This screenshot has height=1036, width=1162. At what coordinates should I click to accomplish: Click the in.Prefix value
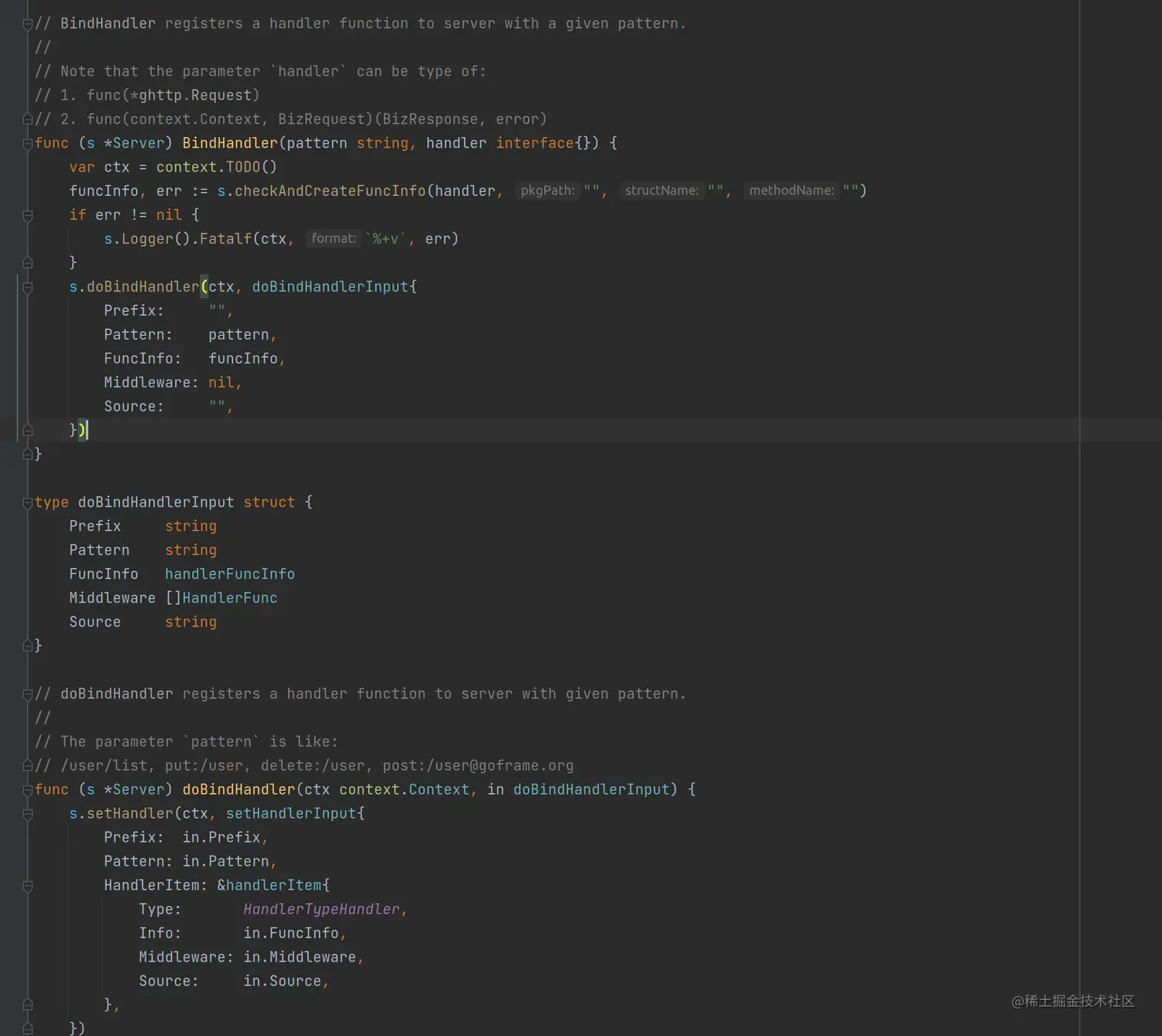[x=221, y=838]
